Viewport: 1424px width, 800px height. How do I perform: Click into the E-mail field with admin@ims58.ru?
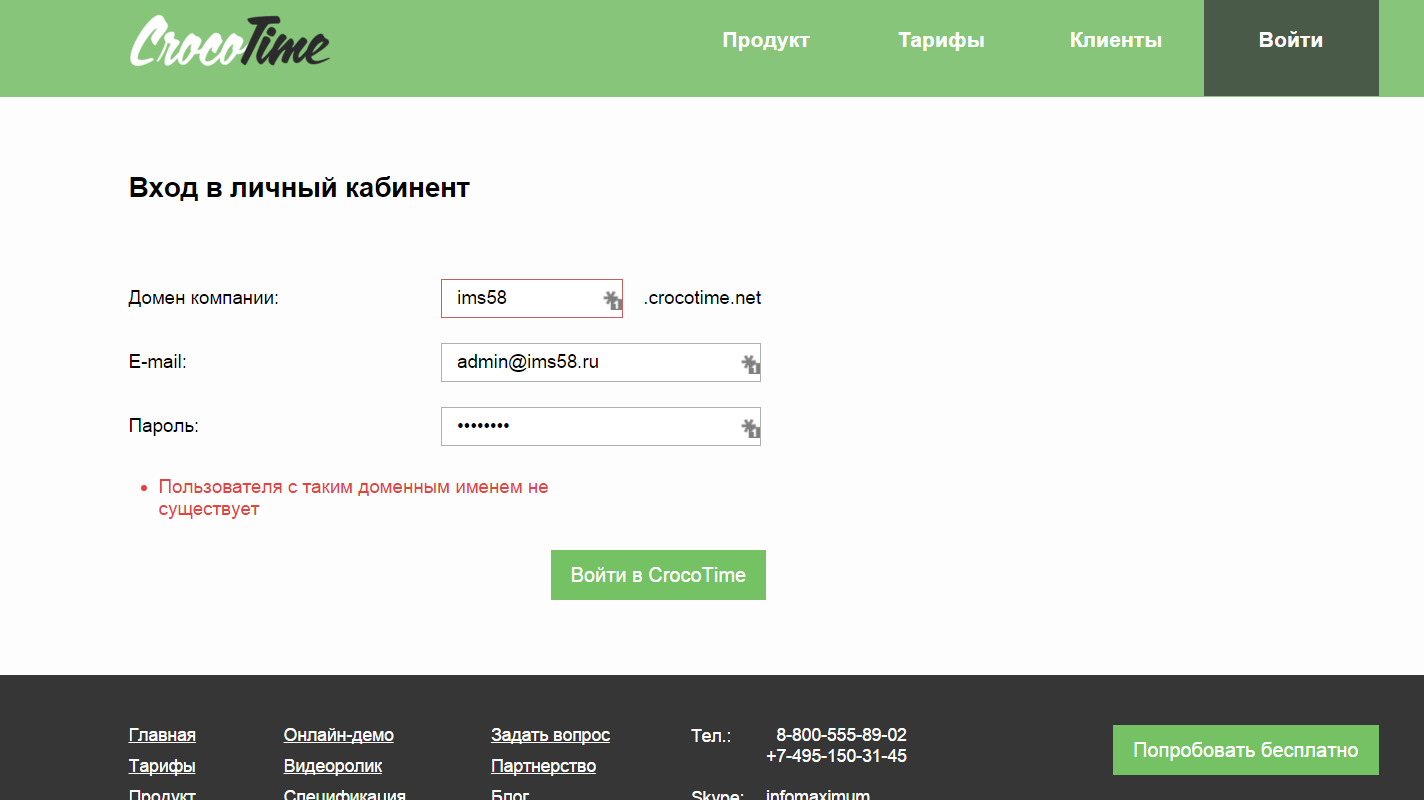click(601, 362)
